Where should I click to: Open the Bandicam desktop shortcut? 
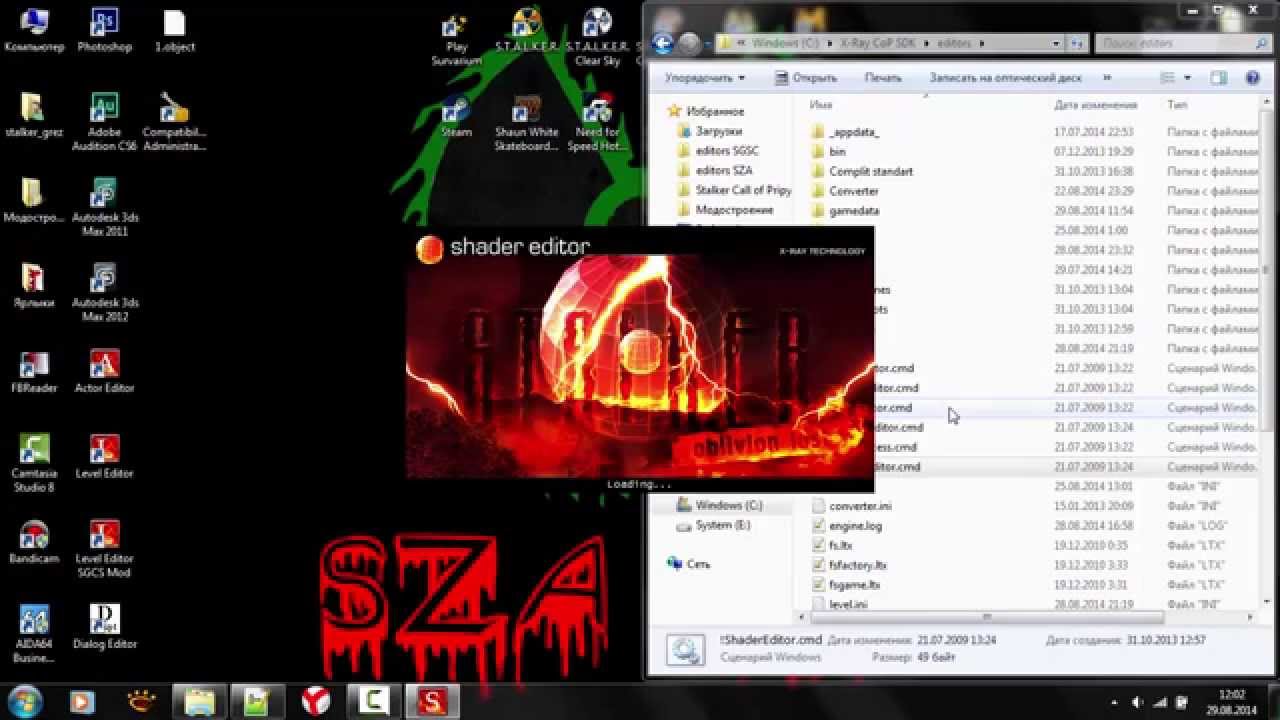[34, 541]
